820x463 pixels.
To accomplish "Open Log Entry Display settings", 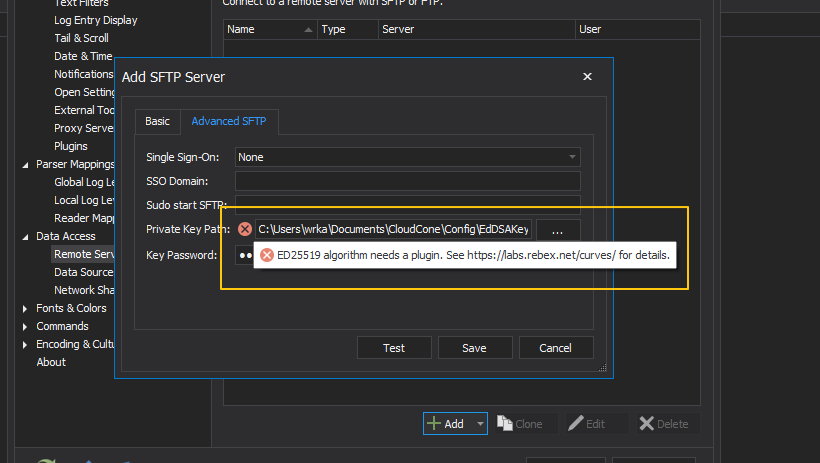I will click(96, 20).
